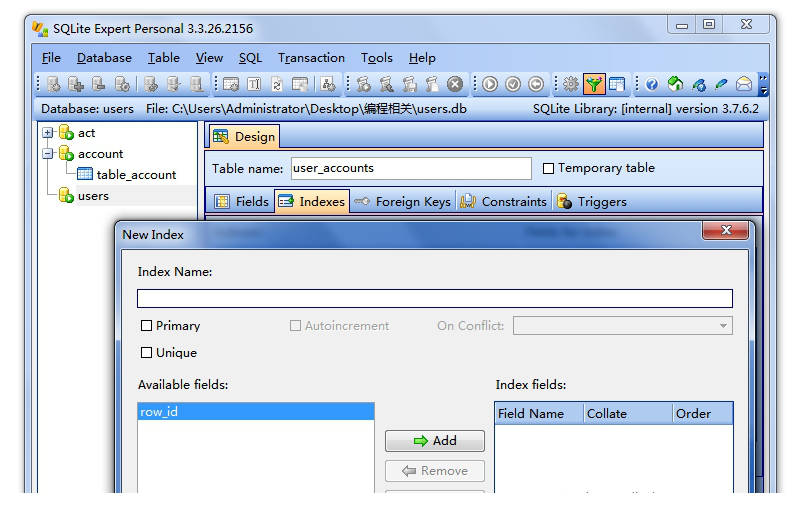
Task: Click the Collate column header
Action: (x=628, y=414)
